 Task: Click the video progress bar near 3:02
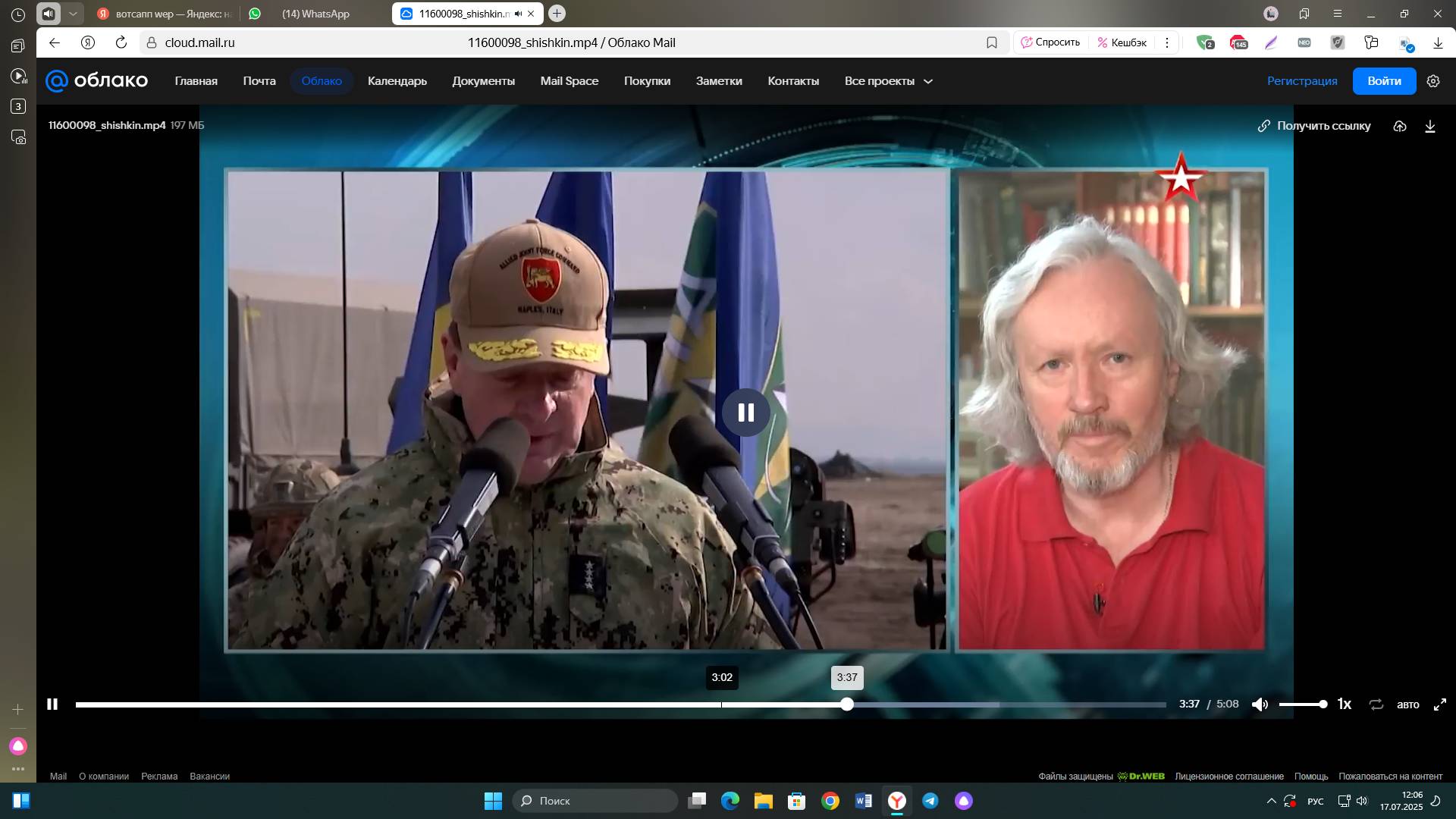(x=722, y=704)
